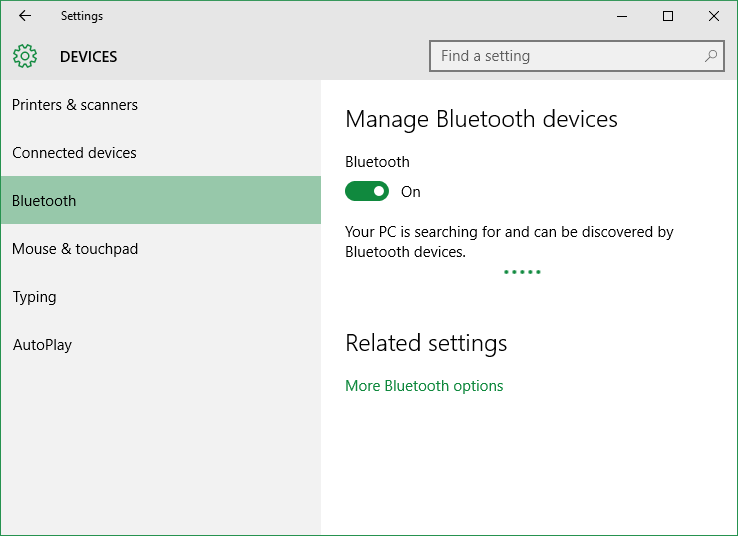The height and width of the screenshot is (536, 738).
Task: Turn off the Bluetooth toggle switch
Action: coord(367,192)
